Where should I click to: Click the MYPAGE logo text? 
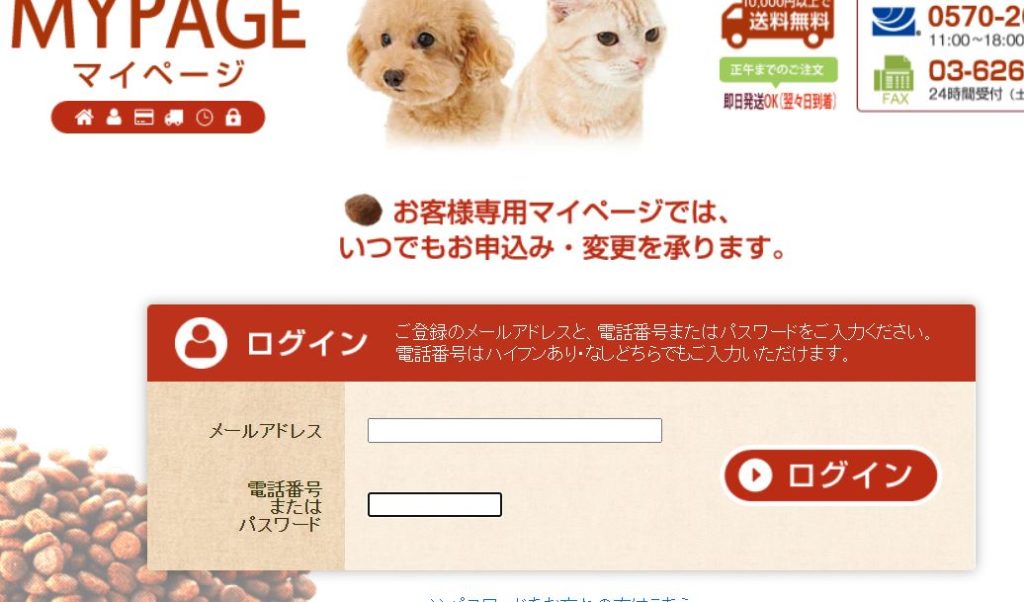[159, 24]
